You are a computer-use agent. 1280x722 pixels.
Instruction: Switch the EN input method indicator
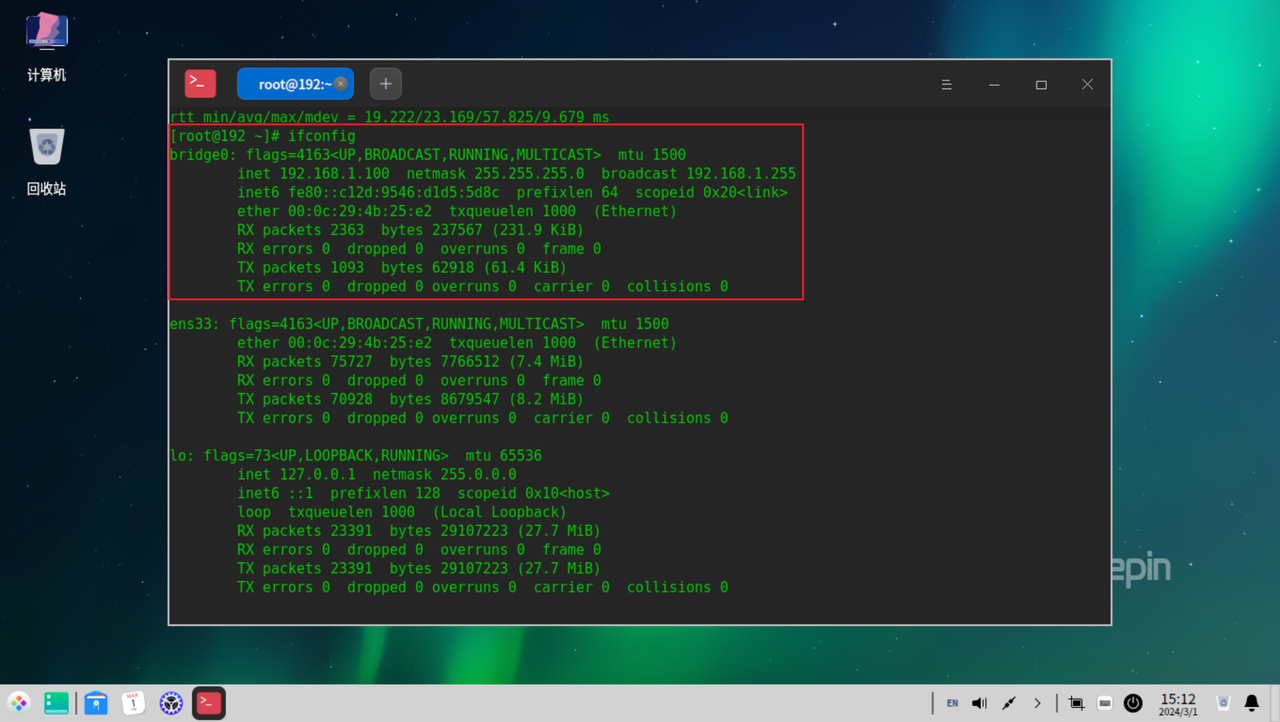(x=952, y=703)
